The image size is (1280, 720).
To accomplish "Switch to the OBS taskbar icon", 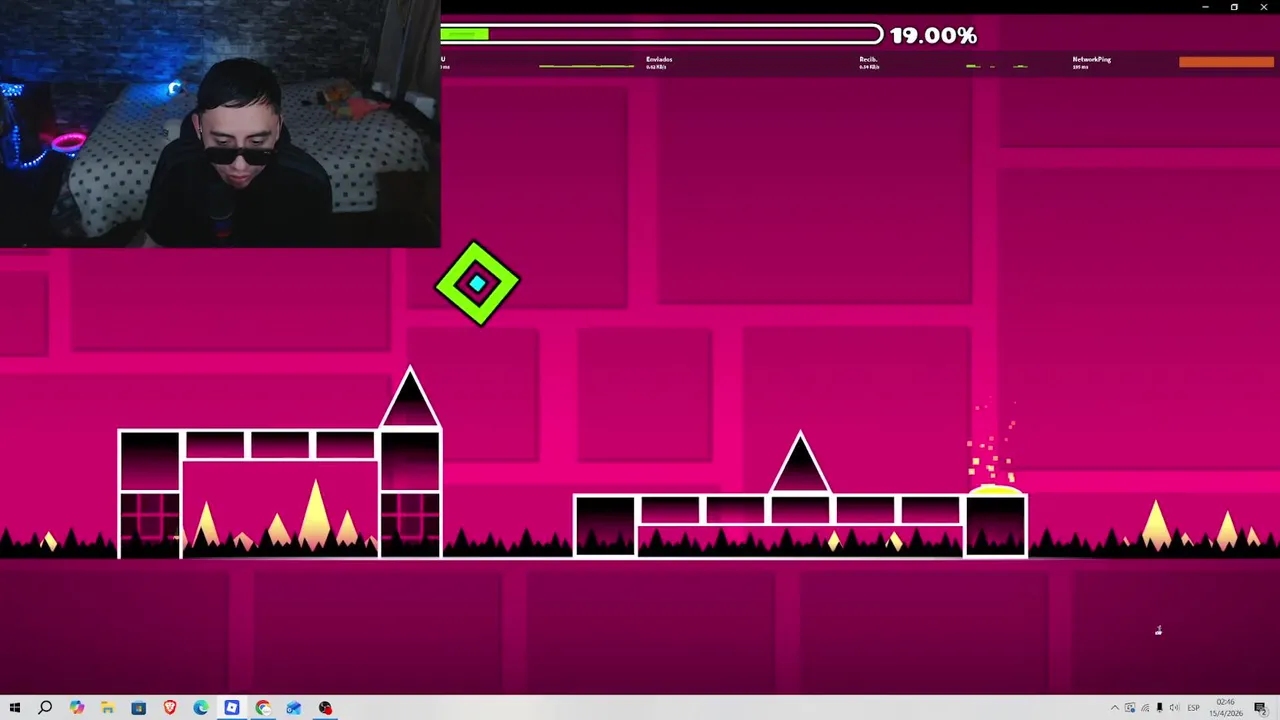I will tap(325, 708).
